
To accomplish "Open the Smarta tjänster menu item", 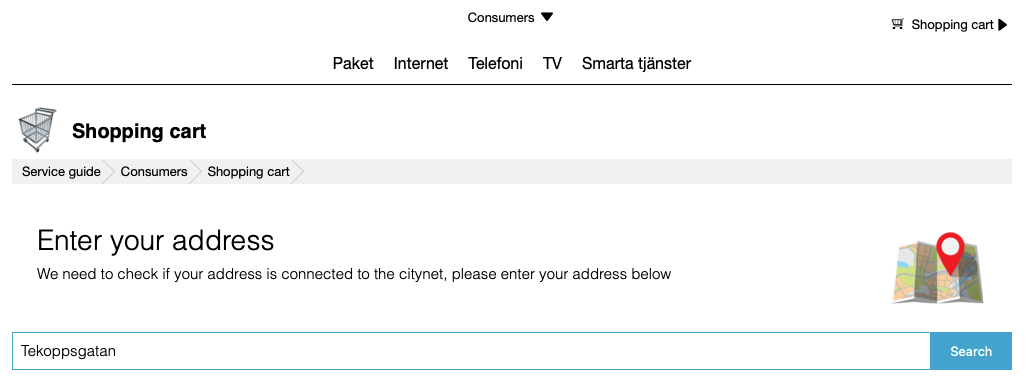I will click(x=636, y=64).
